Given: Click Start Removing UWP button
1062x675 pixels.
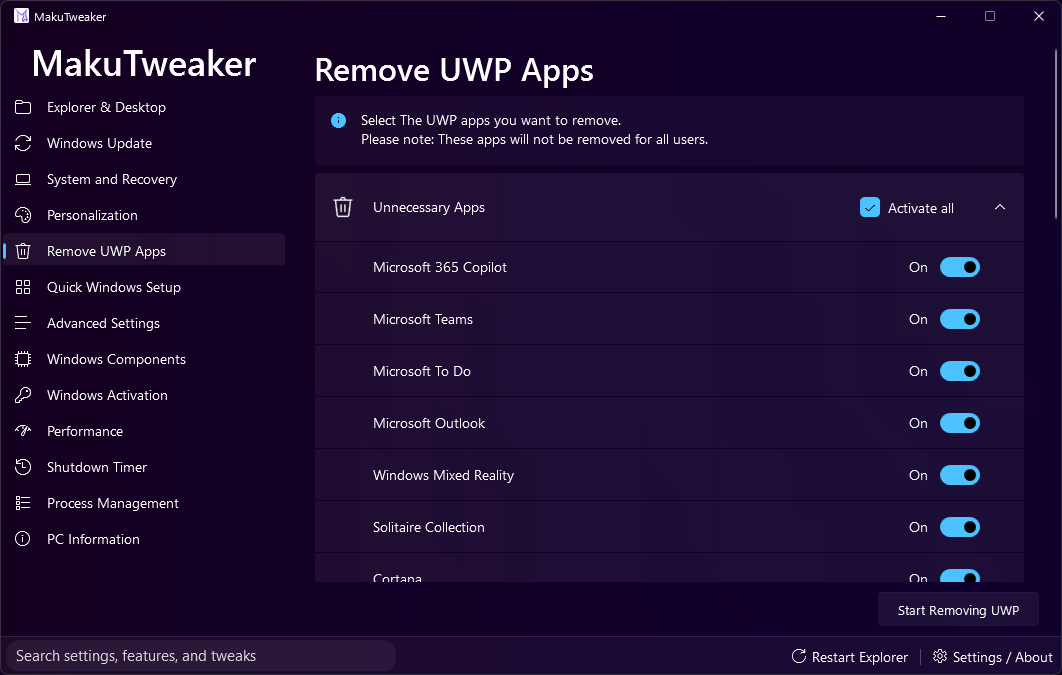Looking at the screenshot, I should (958, 610).
